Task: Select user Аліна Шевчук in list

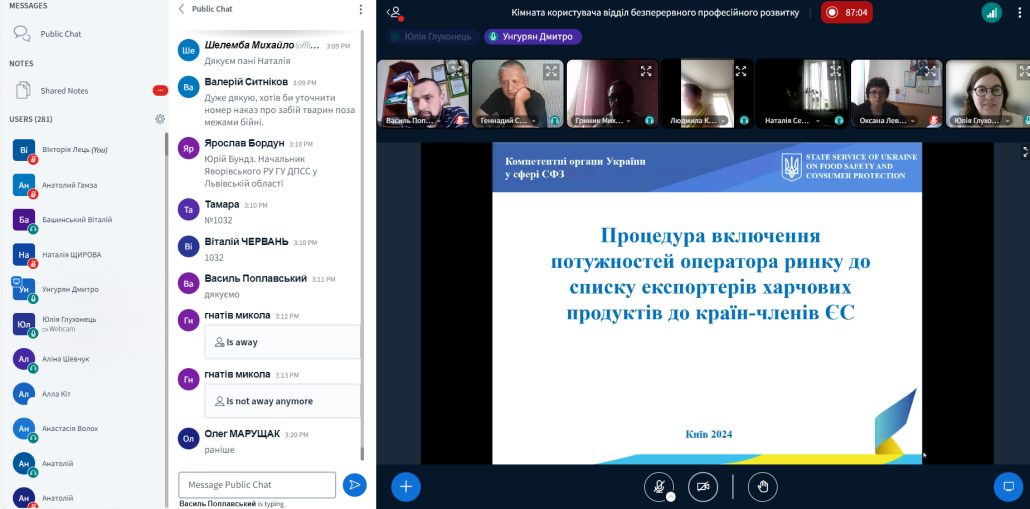Action: point(65,359)
